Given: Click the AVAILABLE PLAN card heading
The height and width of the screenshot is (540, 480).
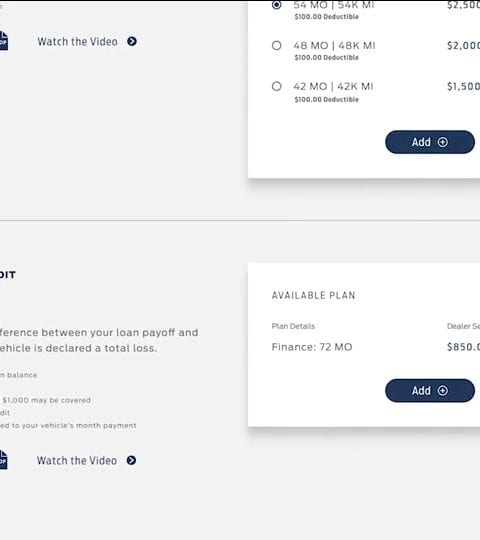Looking at the screenshot, I should click(313, 295).
